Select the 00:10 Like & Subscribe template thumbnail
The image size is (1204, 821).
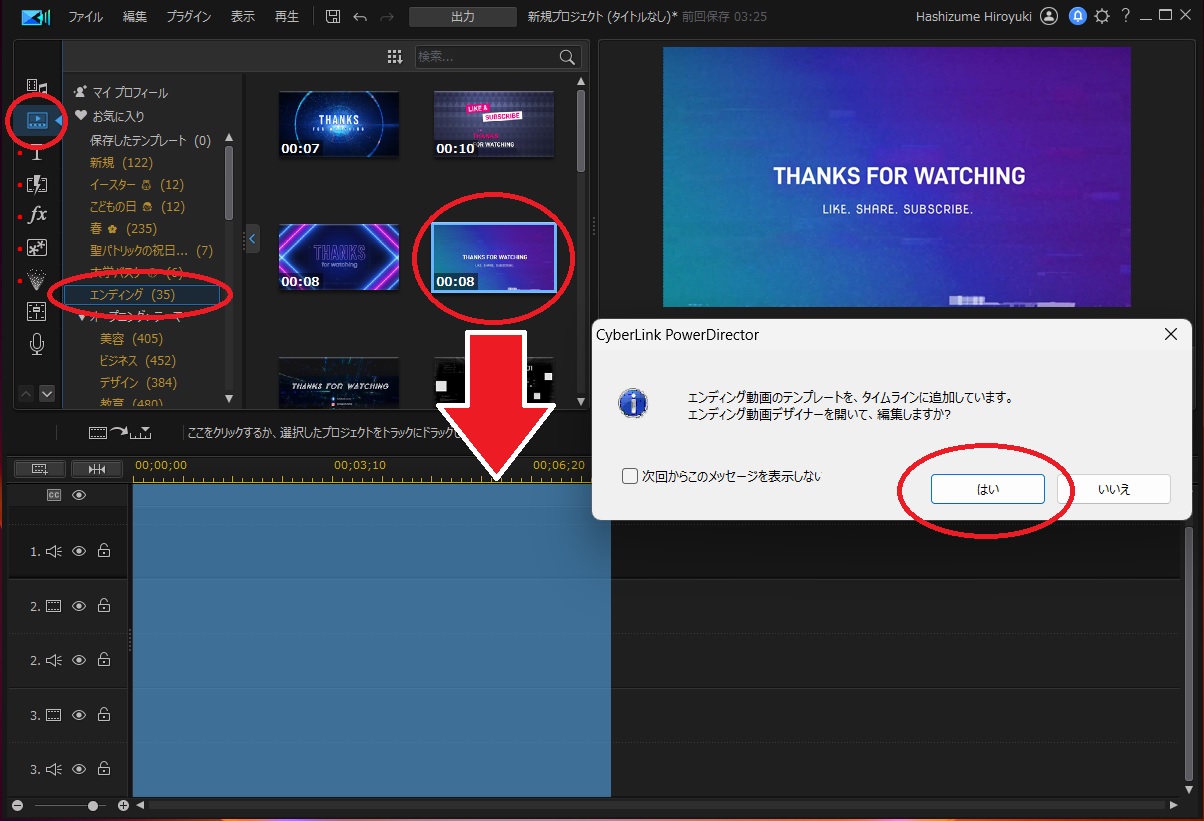point(494,124)
